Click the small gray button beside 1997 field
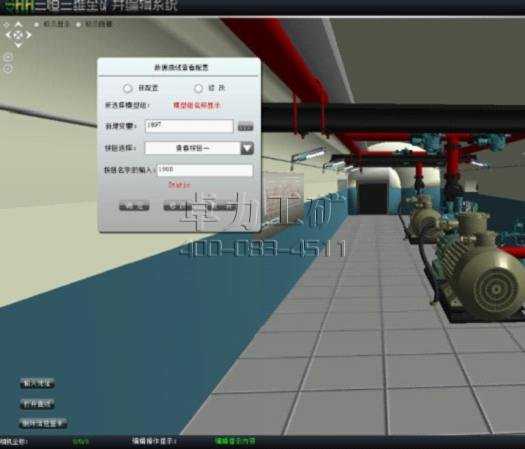The height and width of the screenshot is (449, 525). pos(245,127)
